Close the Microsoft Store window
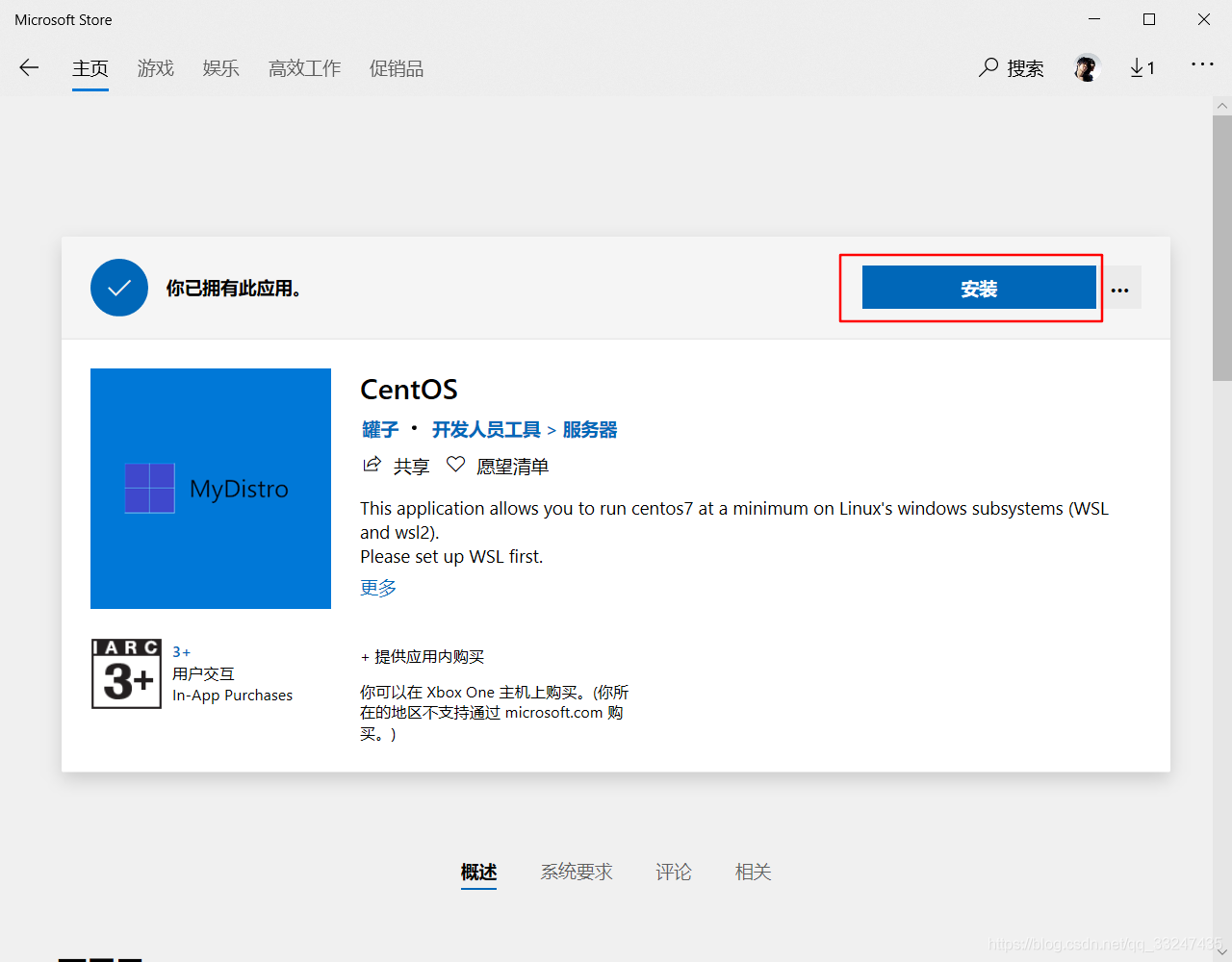This screenshot has height=962, width=1232. coord(1204,19)
